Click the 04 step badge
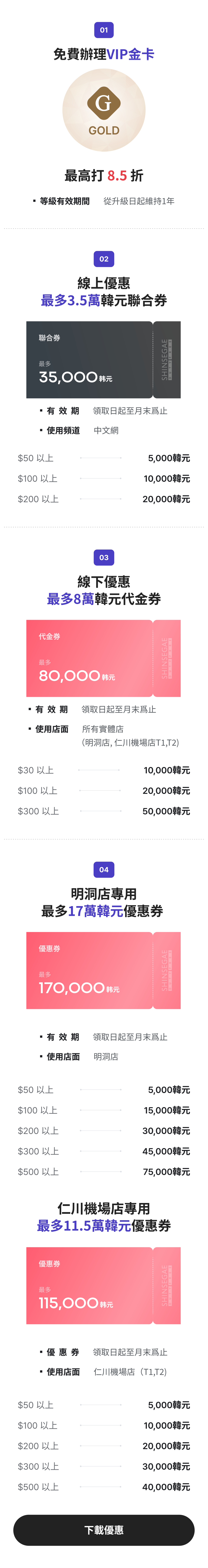208x1568 pixels. click(104, 869)
